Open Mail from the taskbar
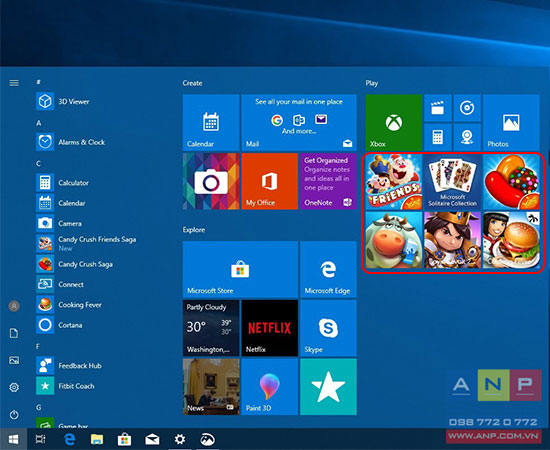This screenshot has width=550, height=450. pyautogui.click(x=152, y=439)
